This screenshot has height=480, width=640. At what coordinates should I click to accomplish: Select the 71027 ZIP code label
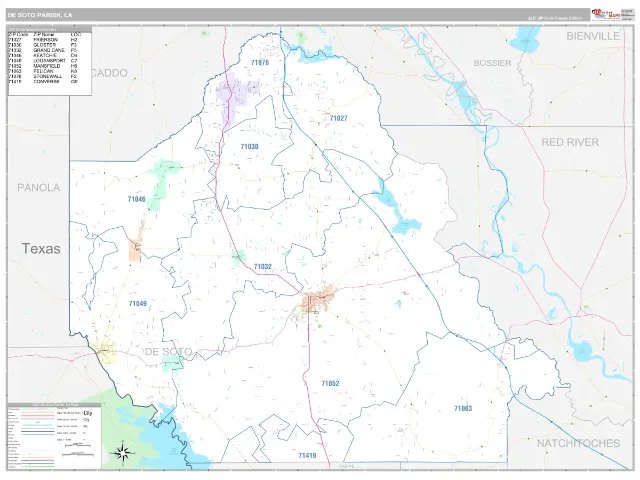[x=338, y=118]
